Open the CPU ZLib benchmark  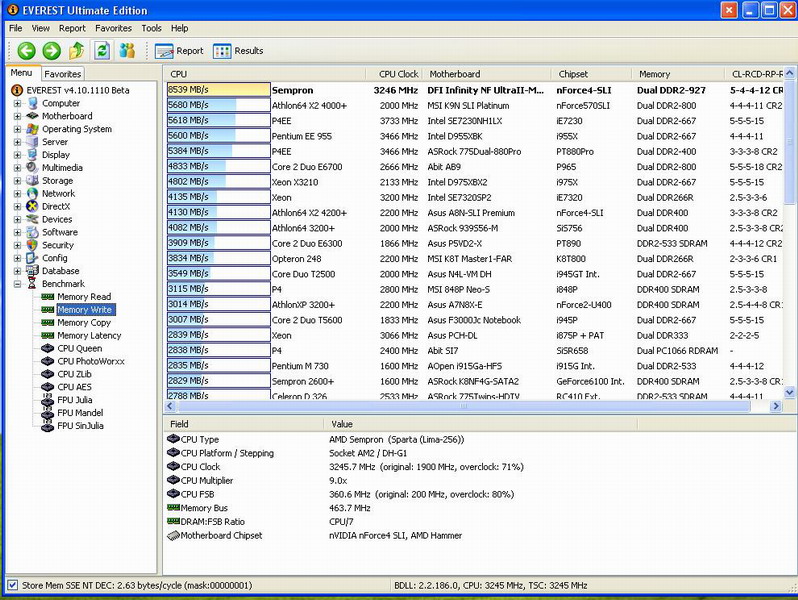pos(74,374)
